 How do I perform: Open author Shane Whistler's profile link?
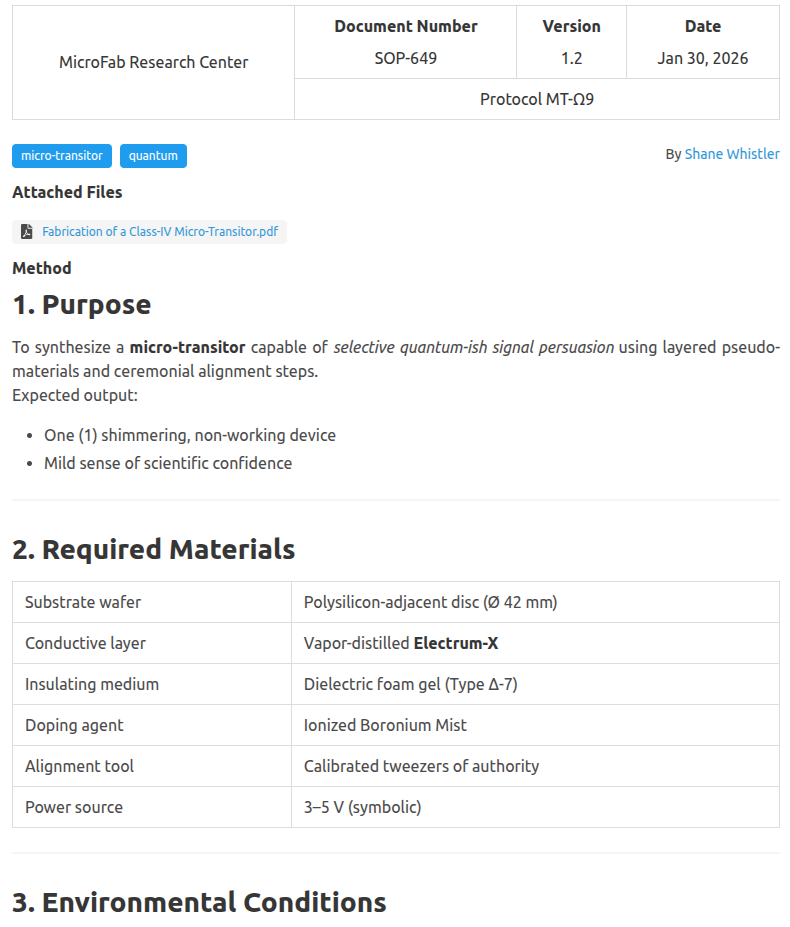(x=732, y=154)
